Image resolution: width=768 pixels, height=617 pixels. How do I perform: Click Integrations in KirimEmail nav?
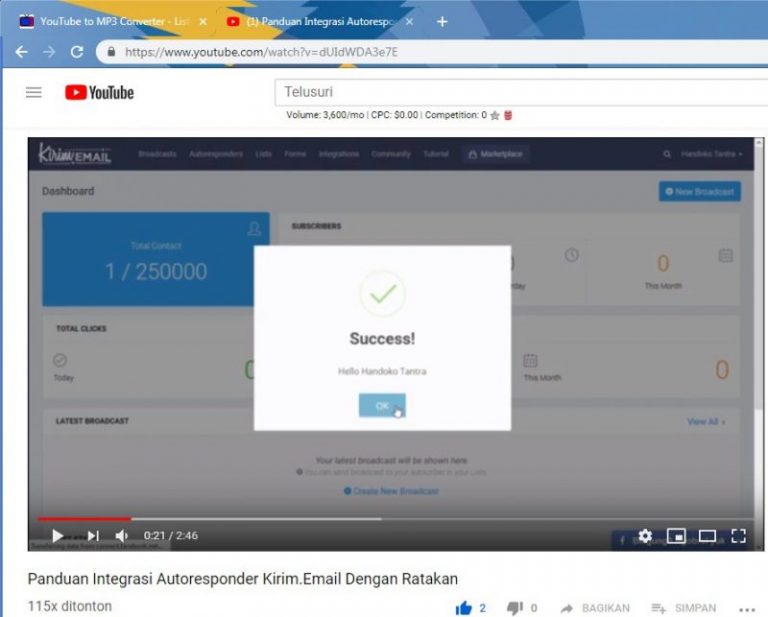click(x=338, y=154)
